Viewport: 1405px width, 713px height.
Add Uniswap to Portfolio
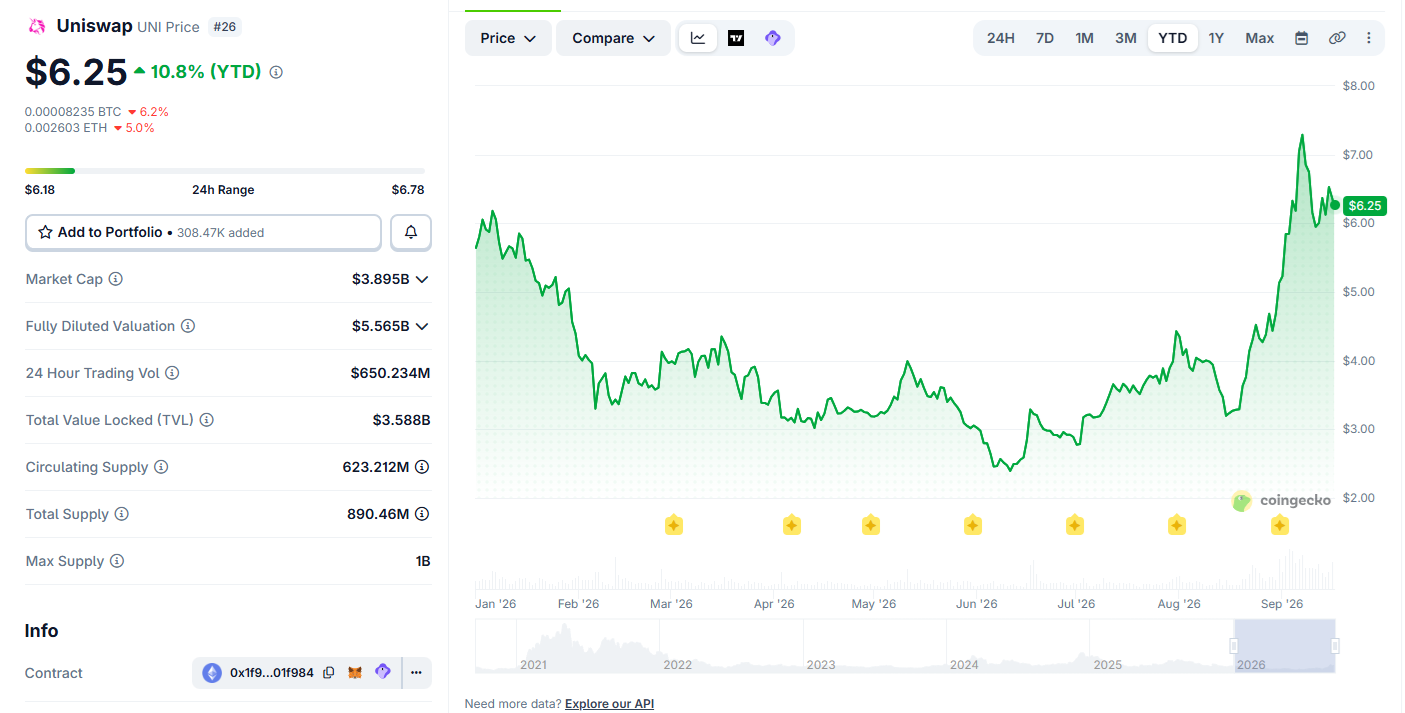click(x=203, y=232)
